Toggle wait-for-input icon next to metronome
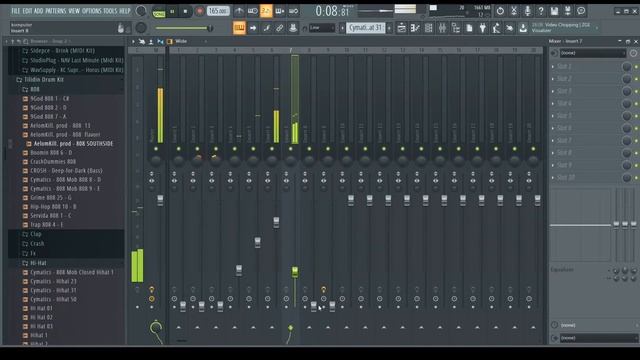Image resolution: width=640 pixels, height=360 pixels. point(253,11)
